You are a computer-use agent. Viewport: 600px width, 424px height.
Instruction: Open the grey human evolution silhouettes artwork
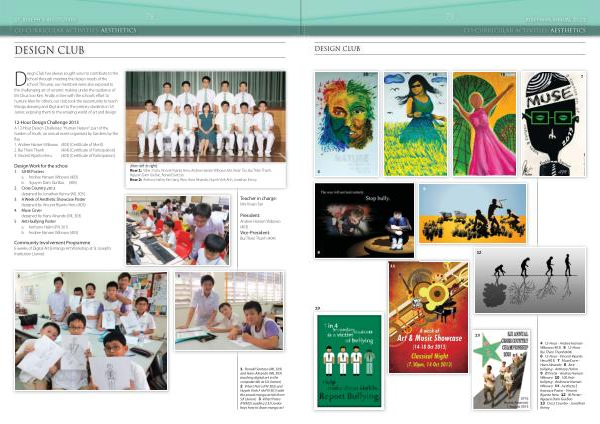[530, 280]
